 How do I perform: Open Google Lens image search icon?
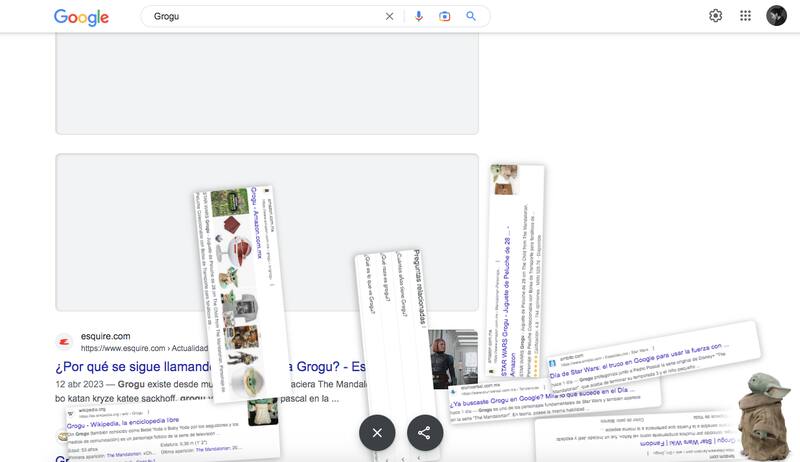pyautogui.click(x=444, y=16)
